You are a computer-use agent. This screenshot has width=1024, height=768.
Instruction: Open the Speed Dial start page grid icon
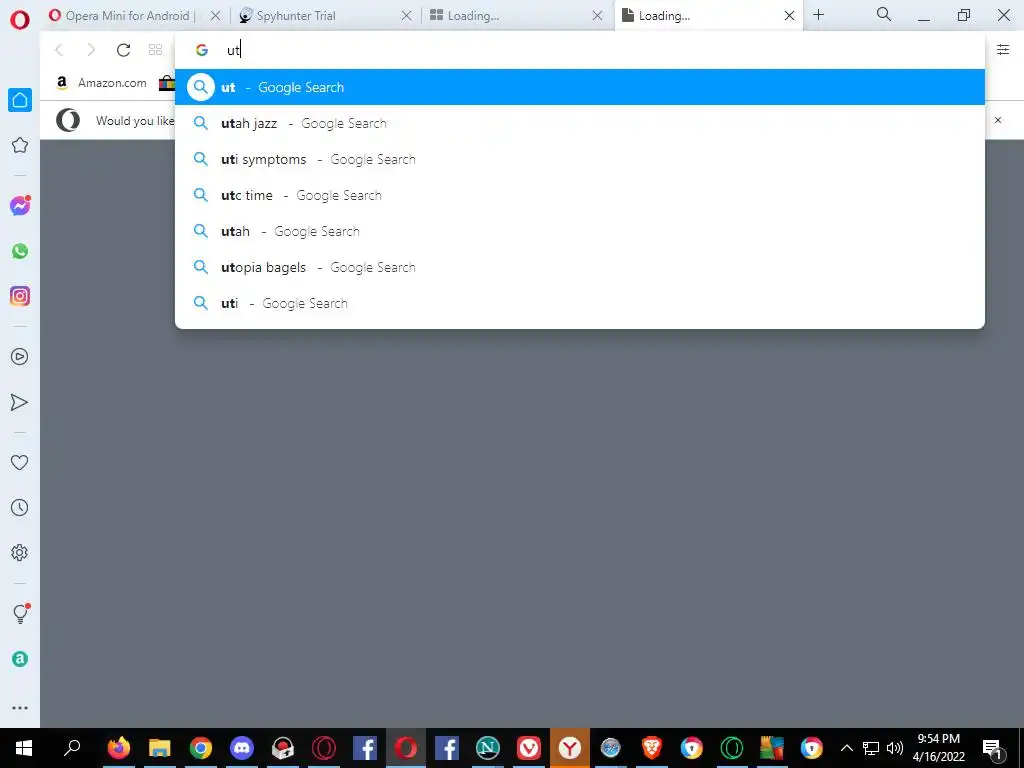155,50
